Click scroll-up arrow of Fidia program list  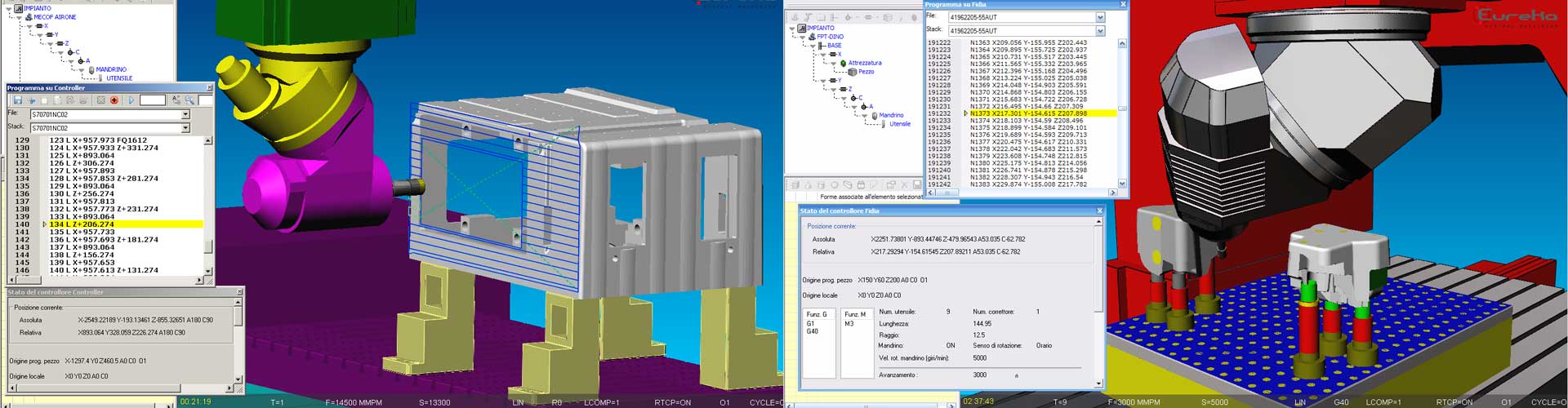(x=1122, y=42)
